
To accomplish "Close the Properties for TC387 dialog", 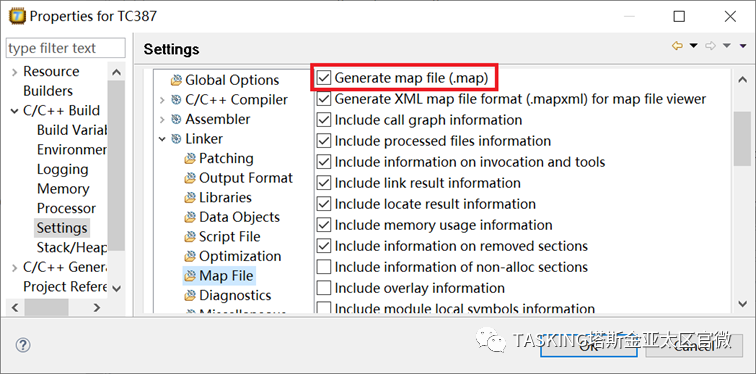I will click(730, 16).
